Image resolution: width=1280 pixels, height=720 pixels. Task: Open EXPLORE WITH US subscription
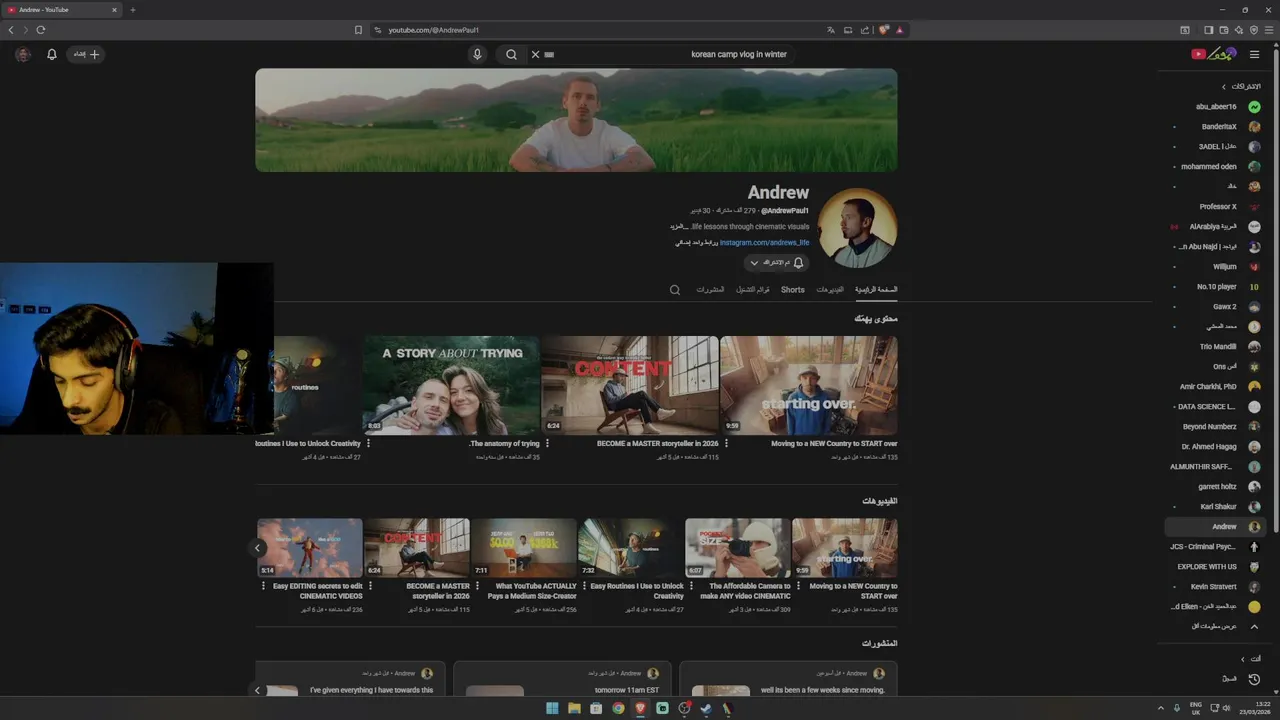(x=1218, y=567)
